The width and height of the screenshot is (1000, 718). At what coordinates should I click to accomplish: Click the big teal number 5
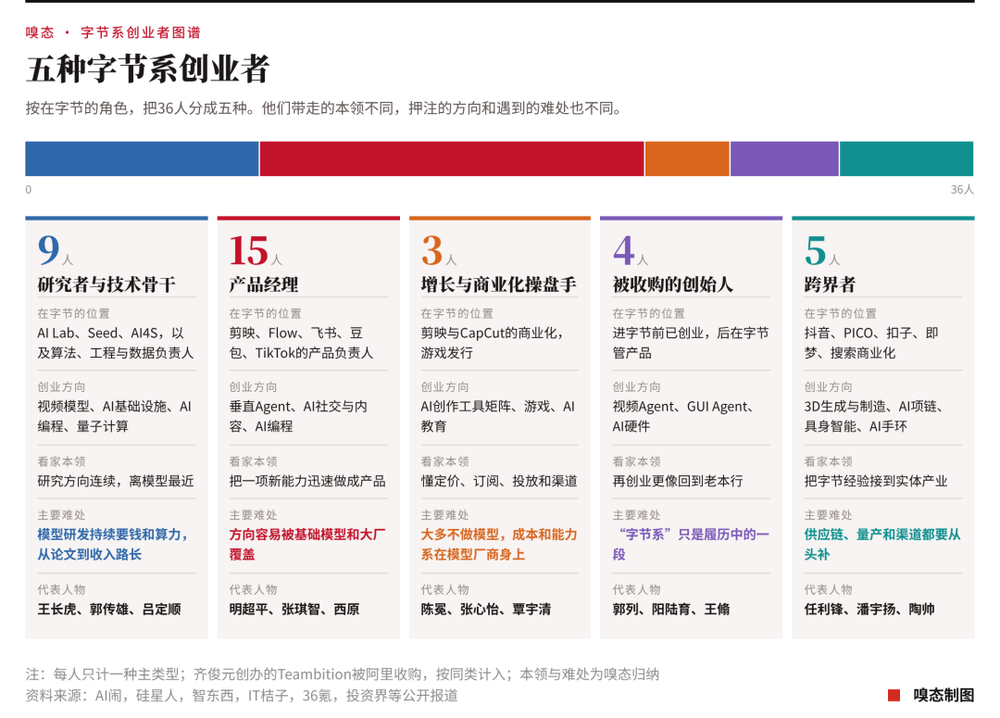click(815, 250)
